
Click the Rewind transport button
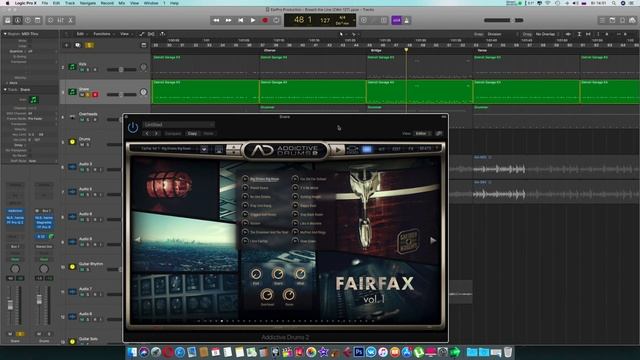[x=216, y=20]
